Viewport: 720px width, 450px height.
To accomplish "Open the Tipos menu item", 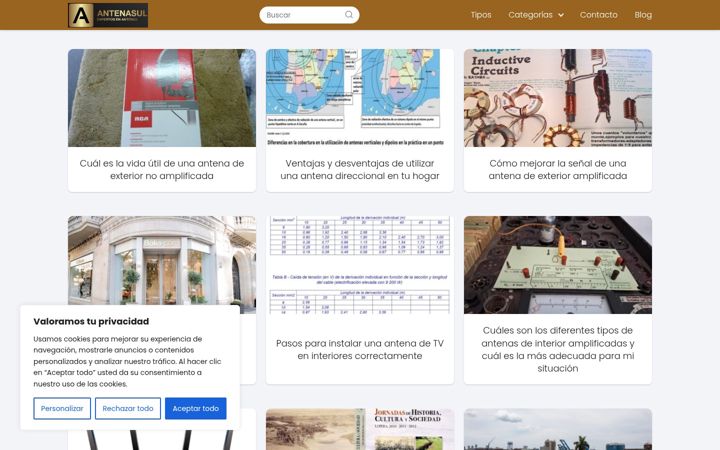I will pos(481,15).
